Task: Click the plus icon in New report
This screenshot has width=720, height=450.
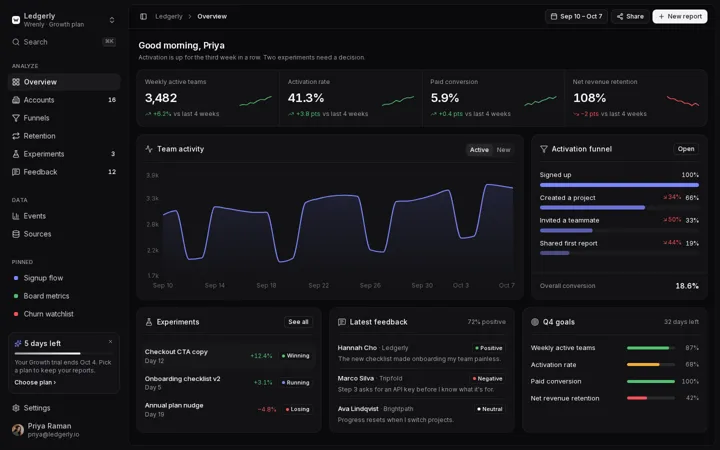Action: coord(661,17)
